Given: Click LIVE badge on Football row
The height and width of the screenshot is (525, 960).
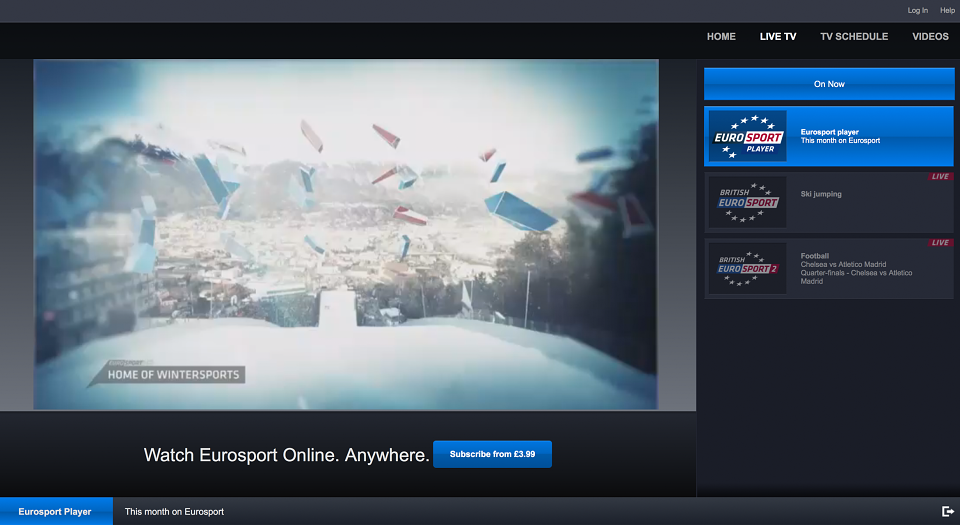Looking at the screenshot, I should (x=940, y=242).
